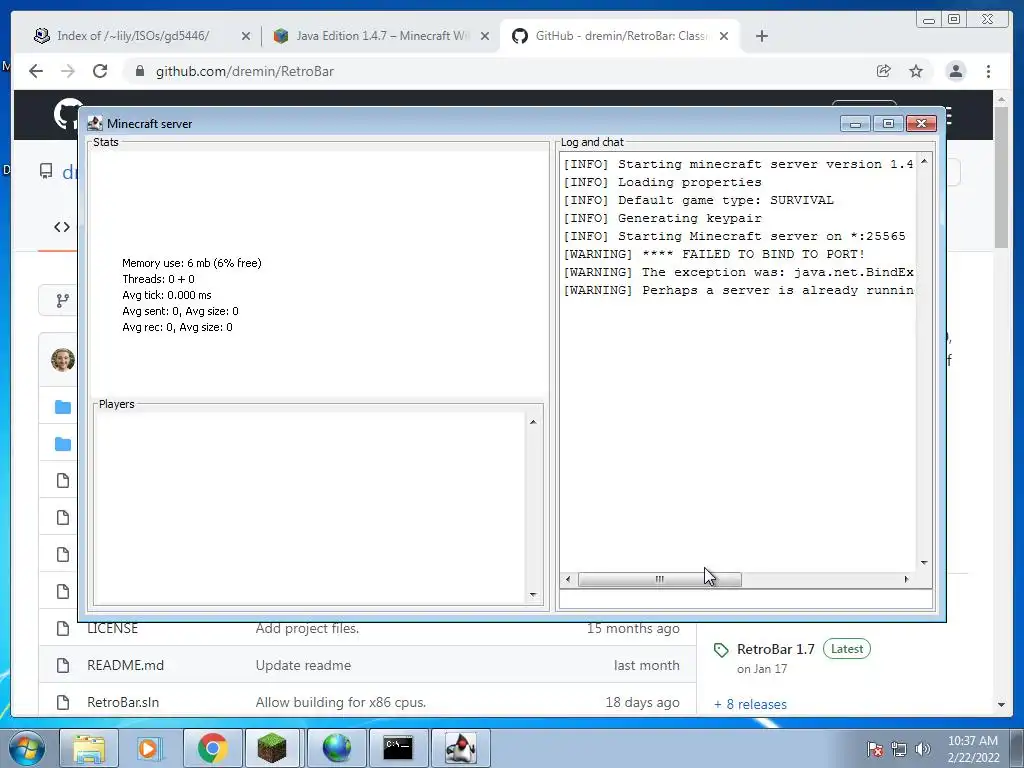Image resolution: width=1024 pixels, height=768 pixels.
Task: Open the LICENSE file link
Action: [x=112, y=628]
